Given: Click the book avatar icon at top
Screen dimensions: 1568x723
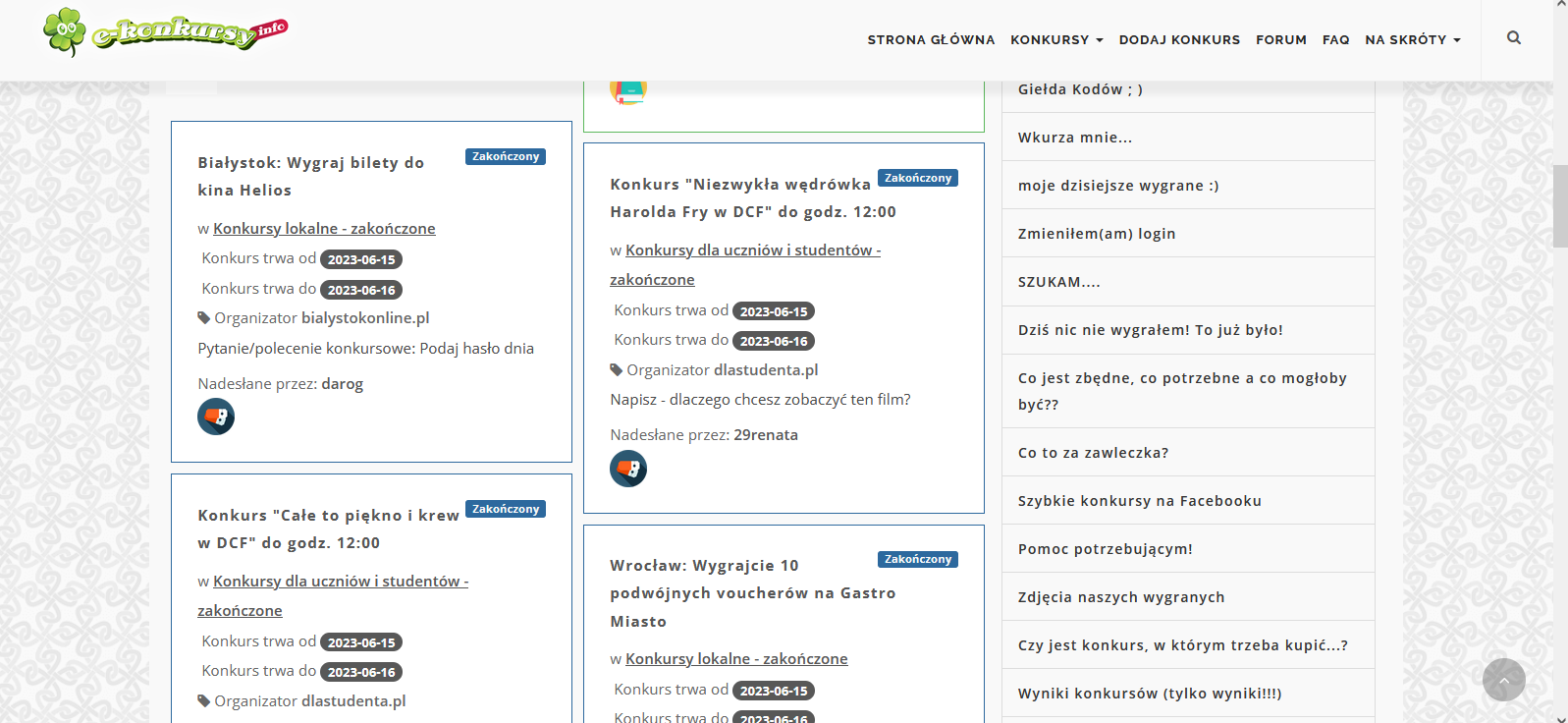Looking at the screenshot, I should [x=628, y=90].
